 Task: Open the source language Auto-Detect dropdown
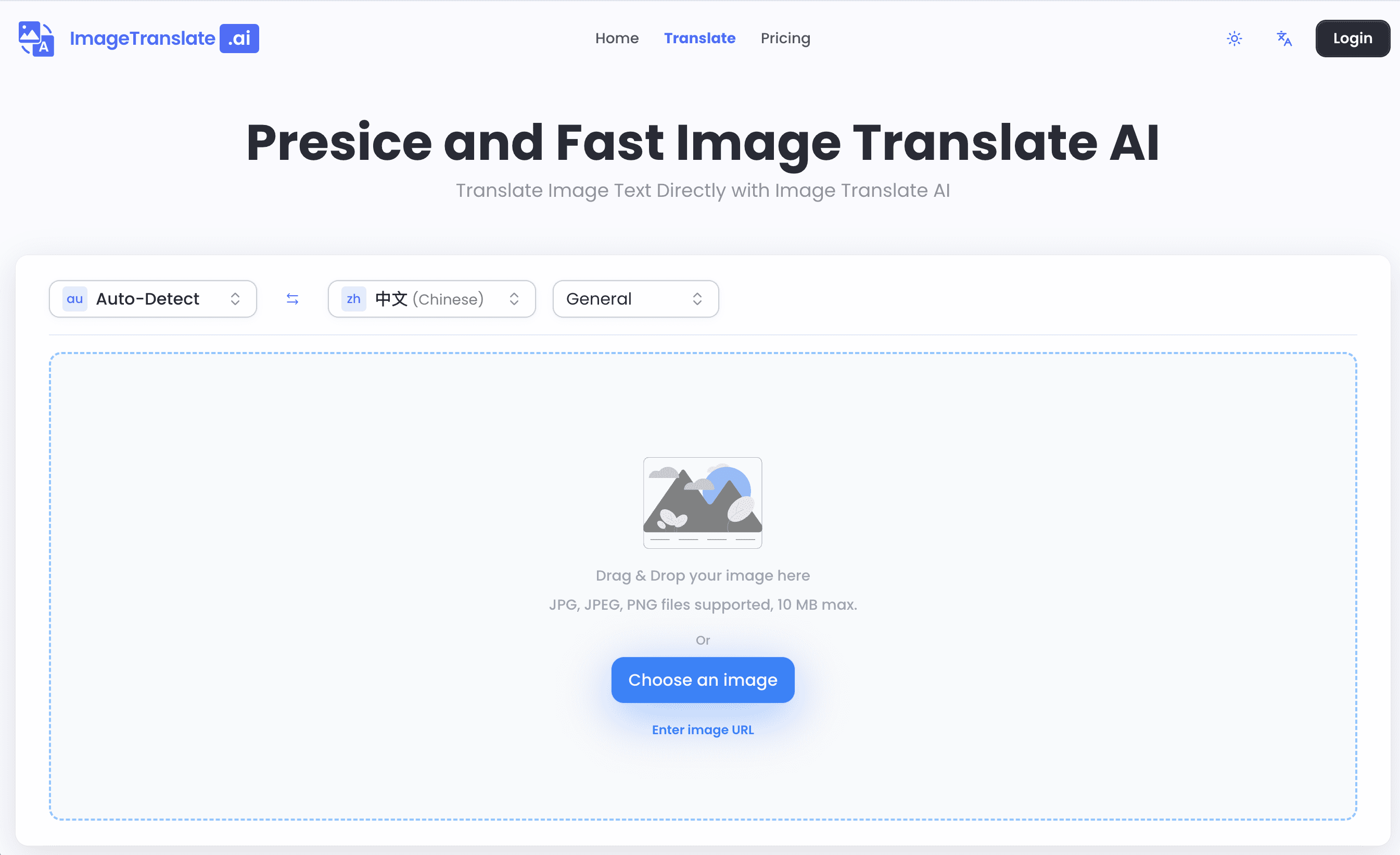coord(152,298)
